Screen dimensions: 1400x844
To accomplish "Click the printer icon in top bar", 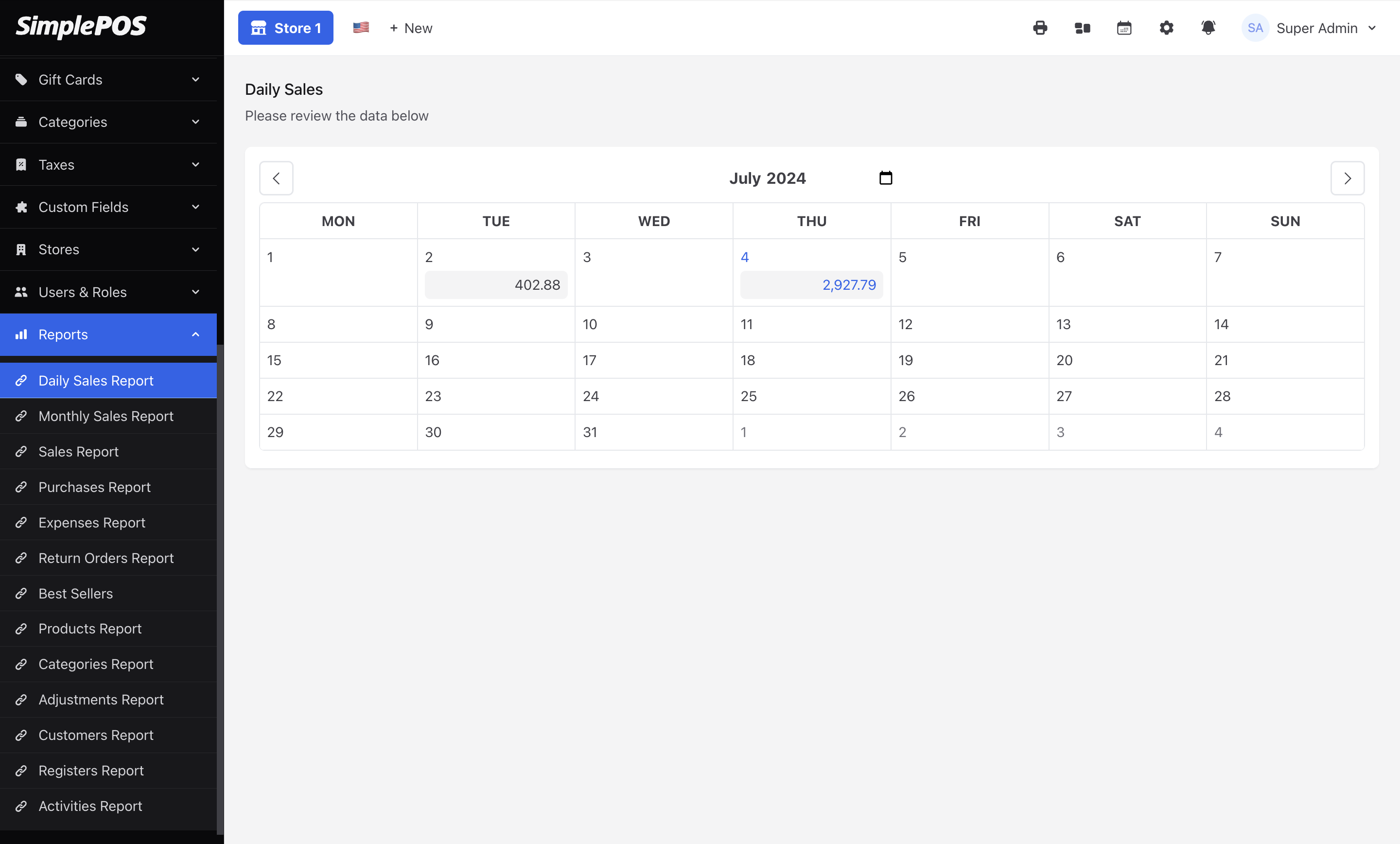I will [1040, 28].
